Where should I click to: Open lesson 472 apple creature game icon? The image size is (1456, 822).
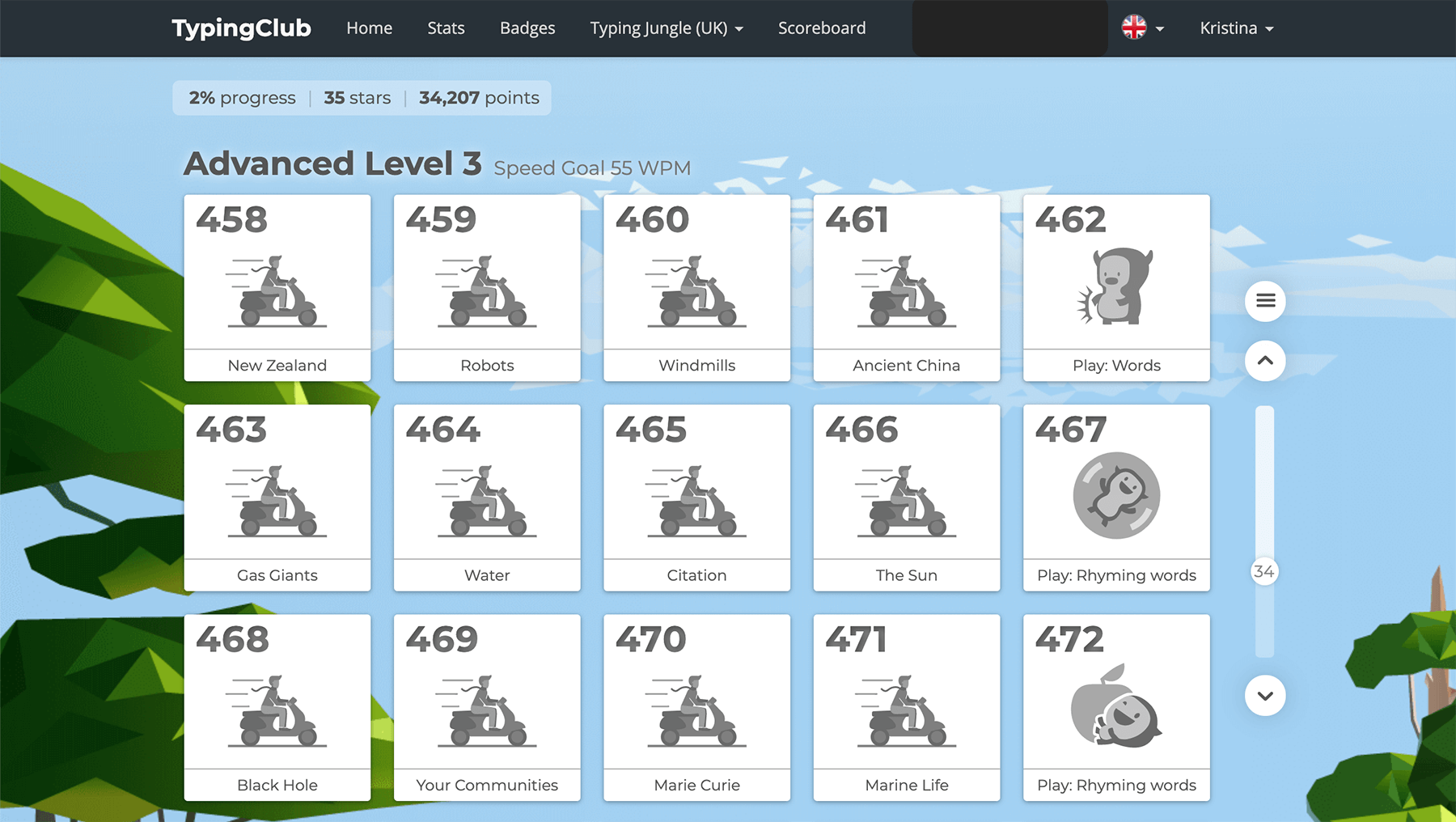click(1116, 706)
